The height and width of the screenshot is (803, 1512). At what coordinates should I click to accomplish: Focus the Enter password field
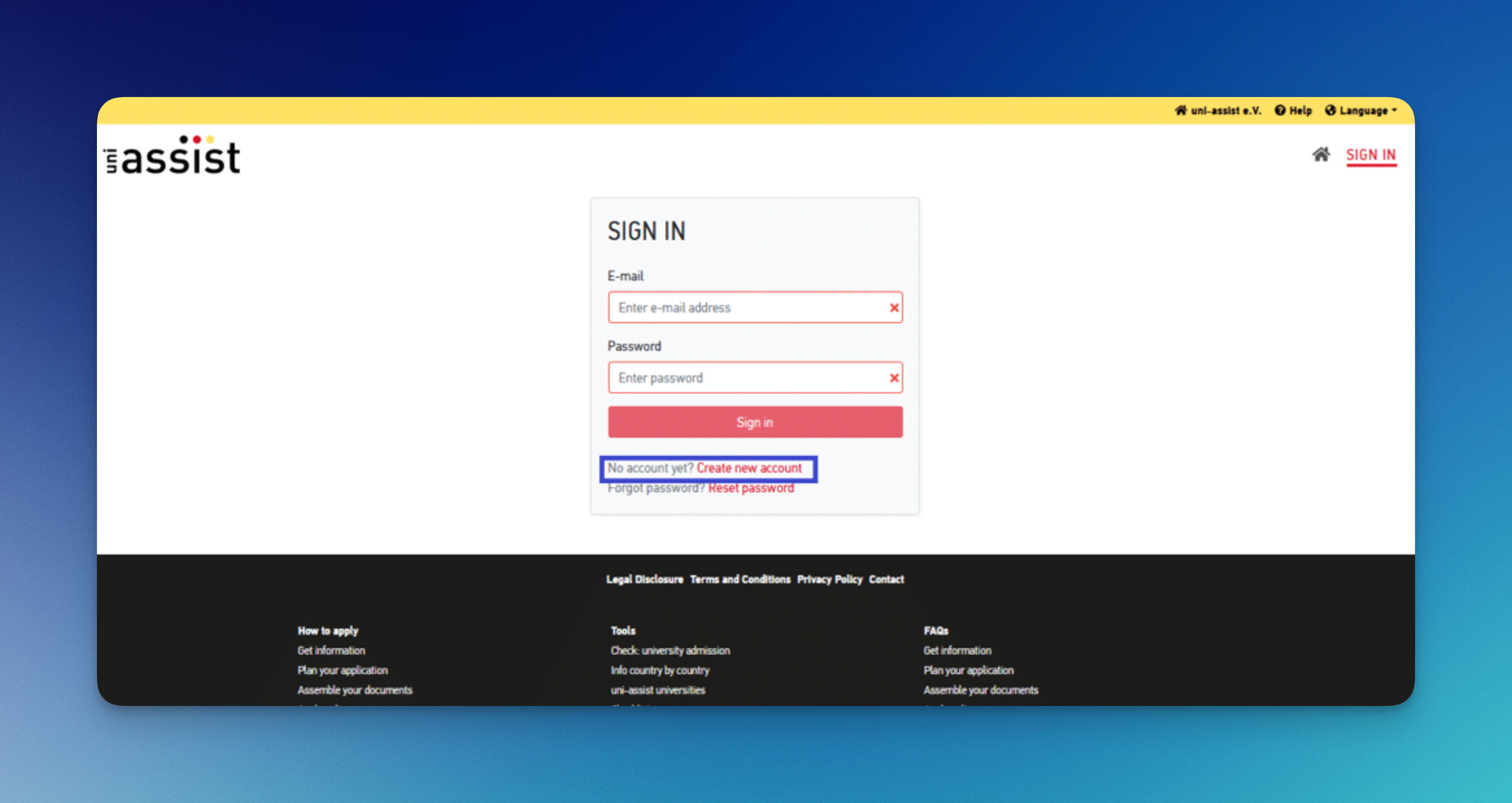755,378
